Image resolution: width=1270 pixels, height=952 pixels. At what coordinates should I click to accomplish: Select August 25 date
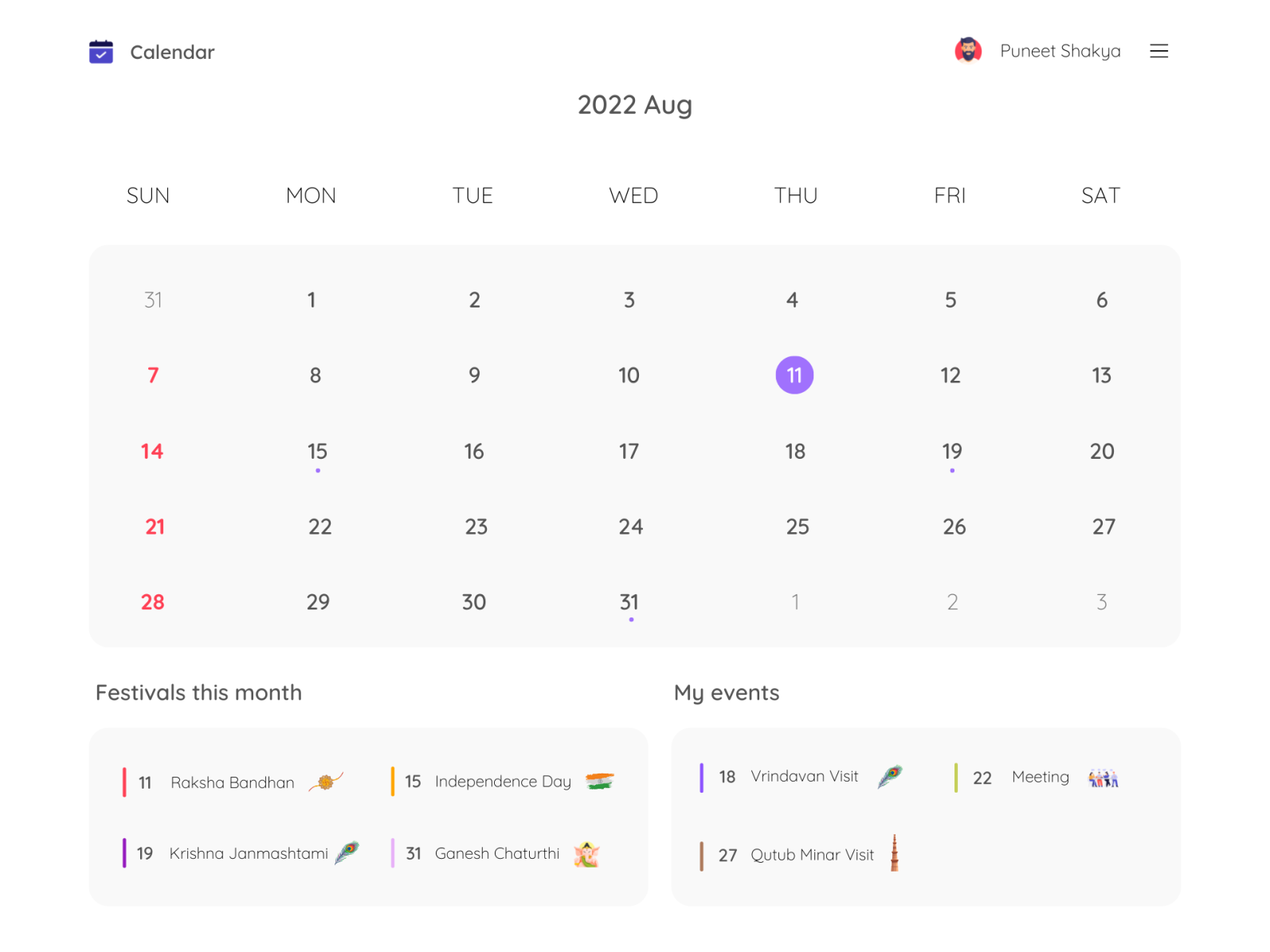(798, 527)
